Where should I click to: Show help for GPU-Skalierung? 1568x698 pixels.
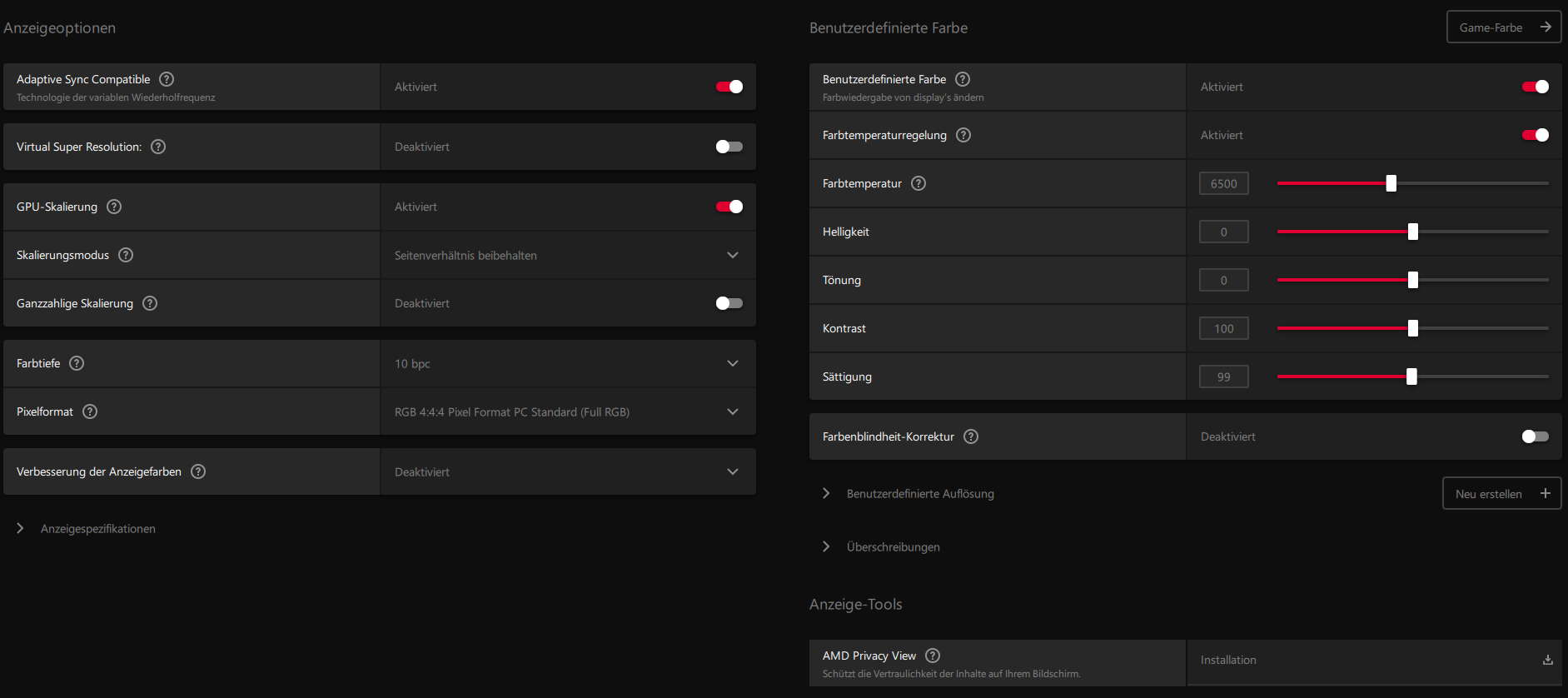[114, 207]
